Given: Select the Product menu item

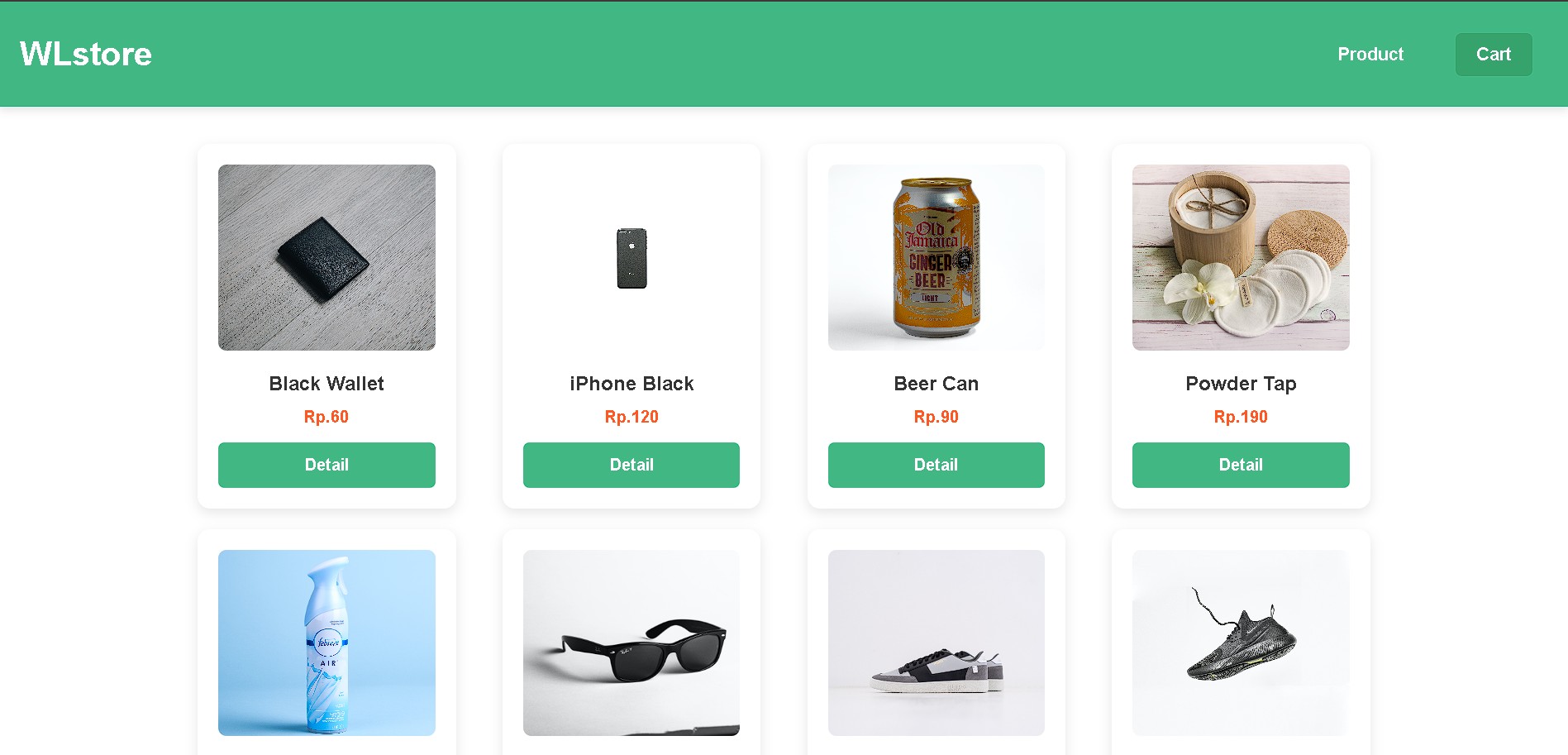Looking at the screenshot, I should 1370,55.
